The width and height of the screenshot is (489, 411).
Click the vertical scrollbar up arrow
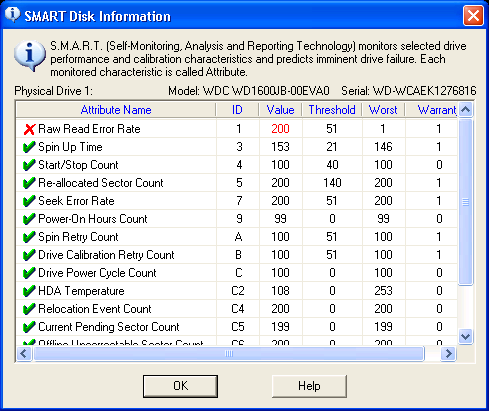[465, 109]
